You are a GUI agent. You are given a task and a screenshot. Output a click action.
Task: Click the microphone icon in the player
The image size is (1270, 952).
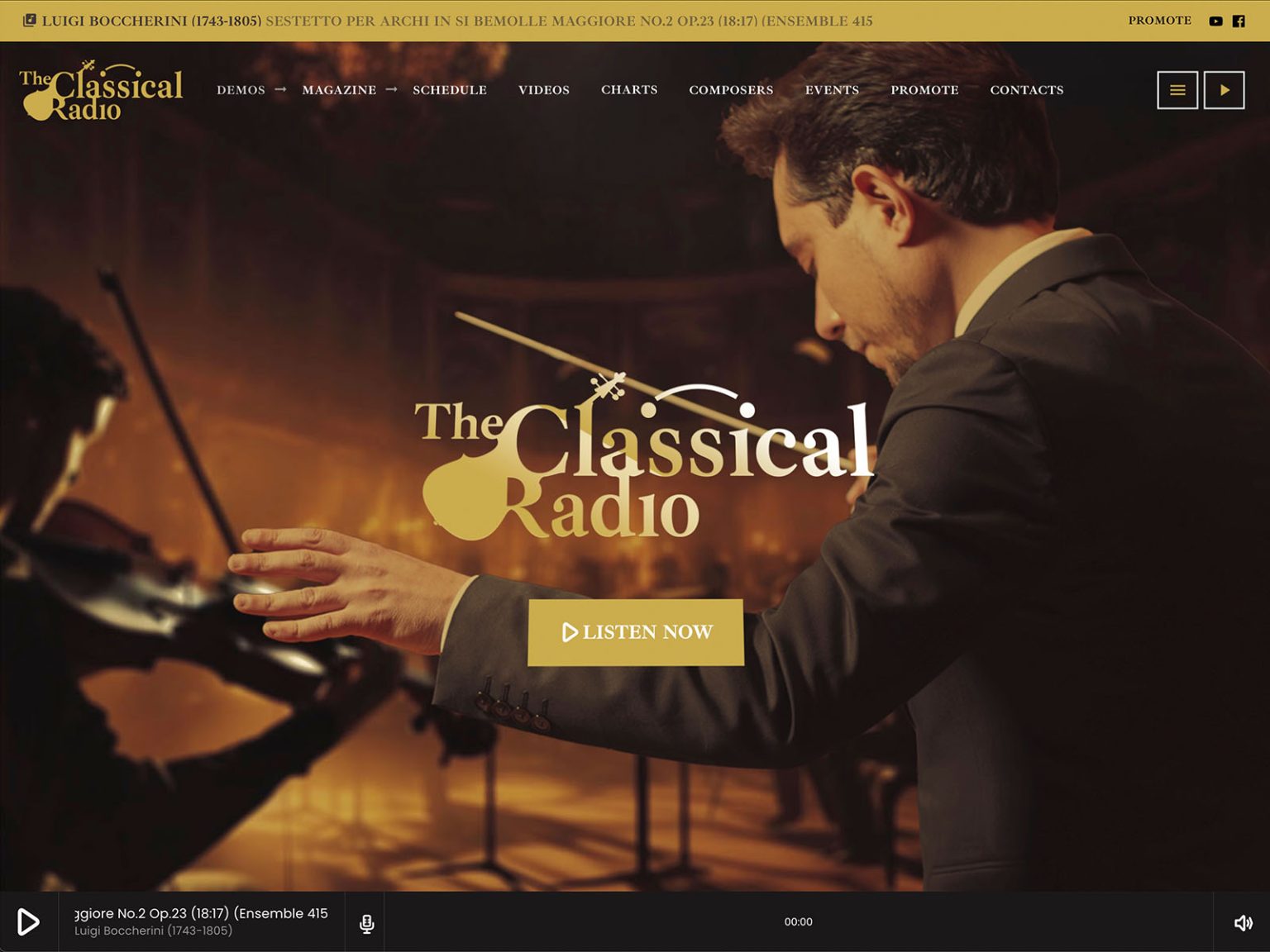[366, 923]
